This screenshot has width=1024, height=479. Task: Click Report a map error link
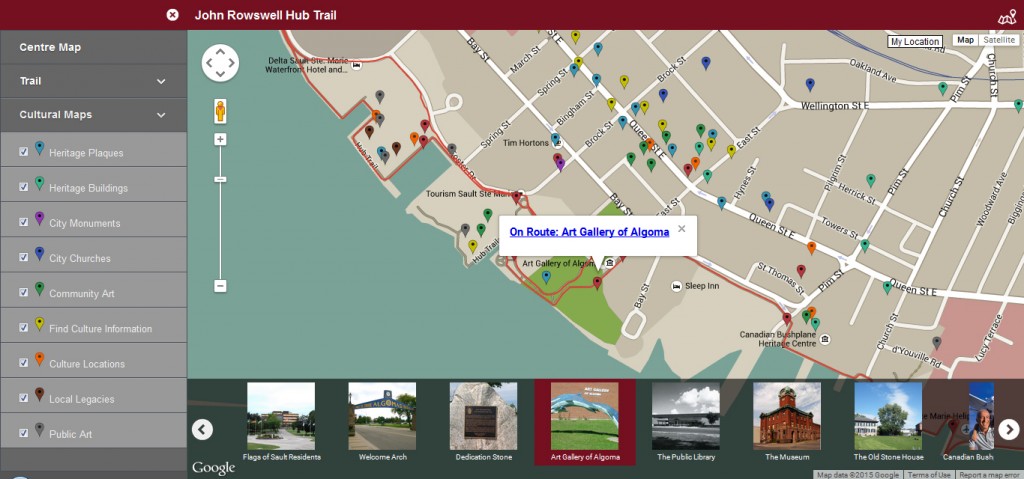coord(989,475)
